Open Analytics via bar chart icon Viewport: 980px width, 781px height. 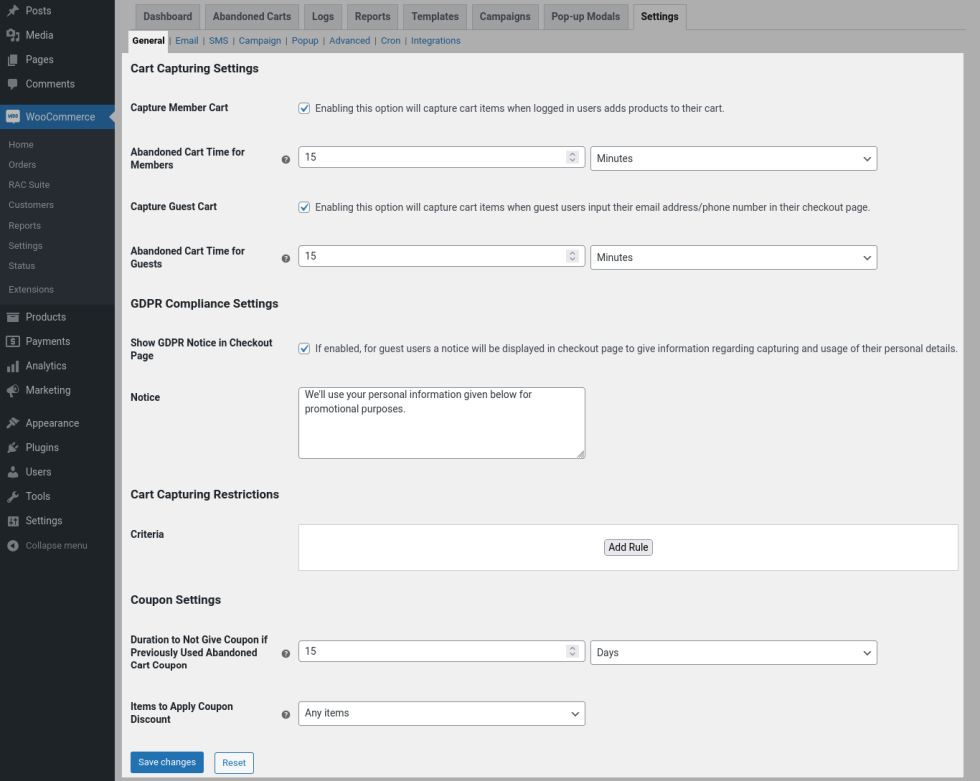(13, 366)
